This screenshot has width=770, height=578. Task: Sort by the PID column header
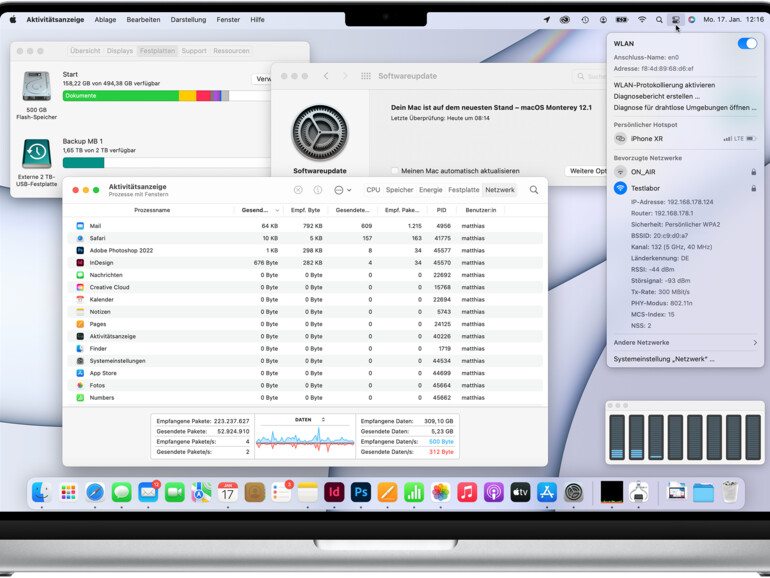pyautogui.click(x=441, y=210)
